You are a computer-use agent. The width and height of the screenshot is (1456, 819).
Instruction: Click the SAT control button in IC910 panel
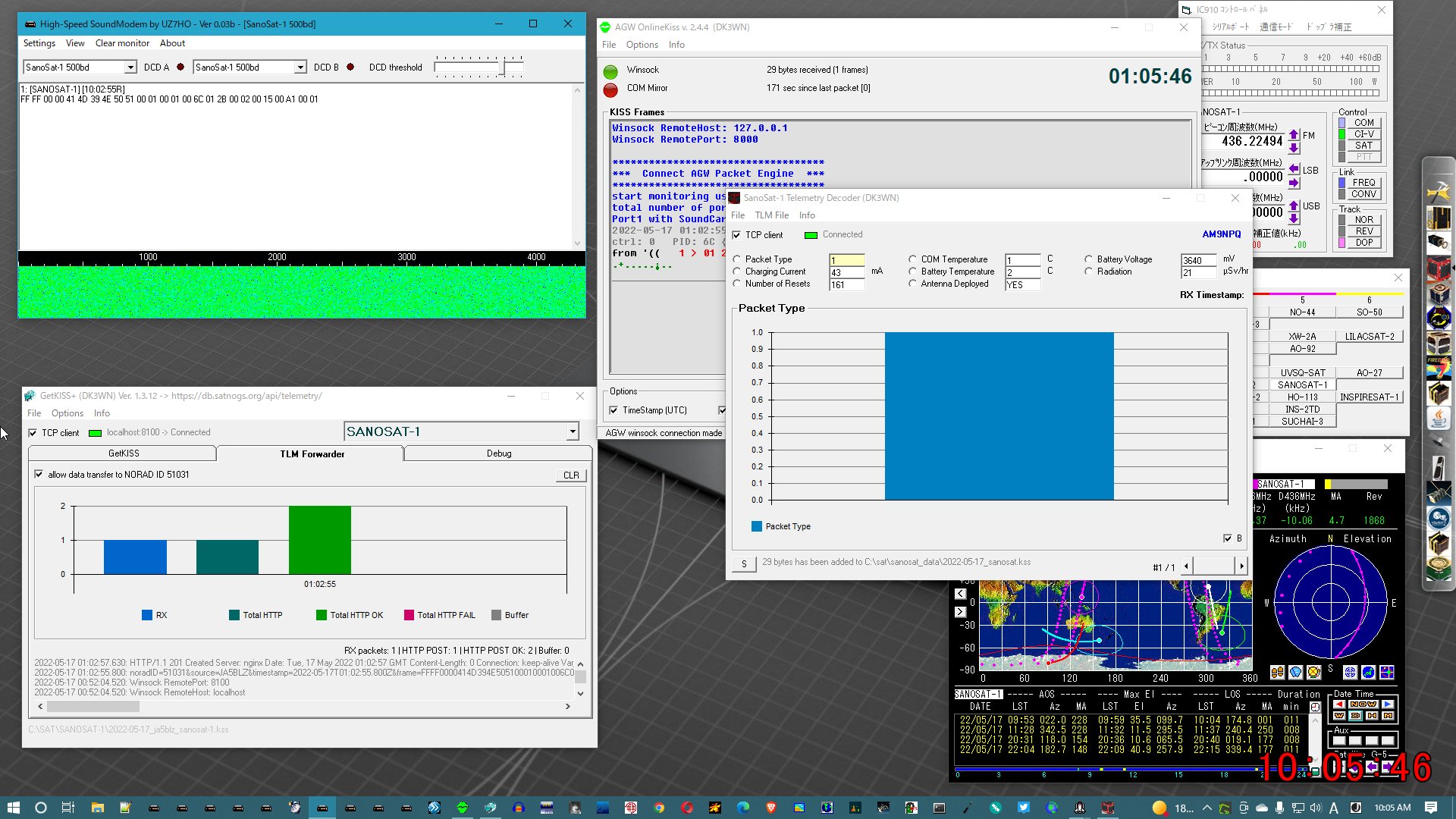(x=1363, y=145)
